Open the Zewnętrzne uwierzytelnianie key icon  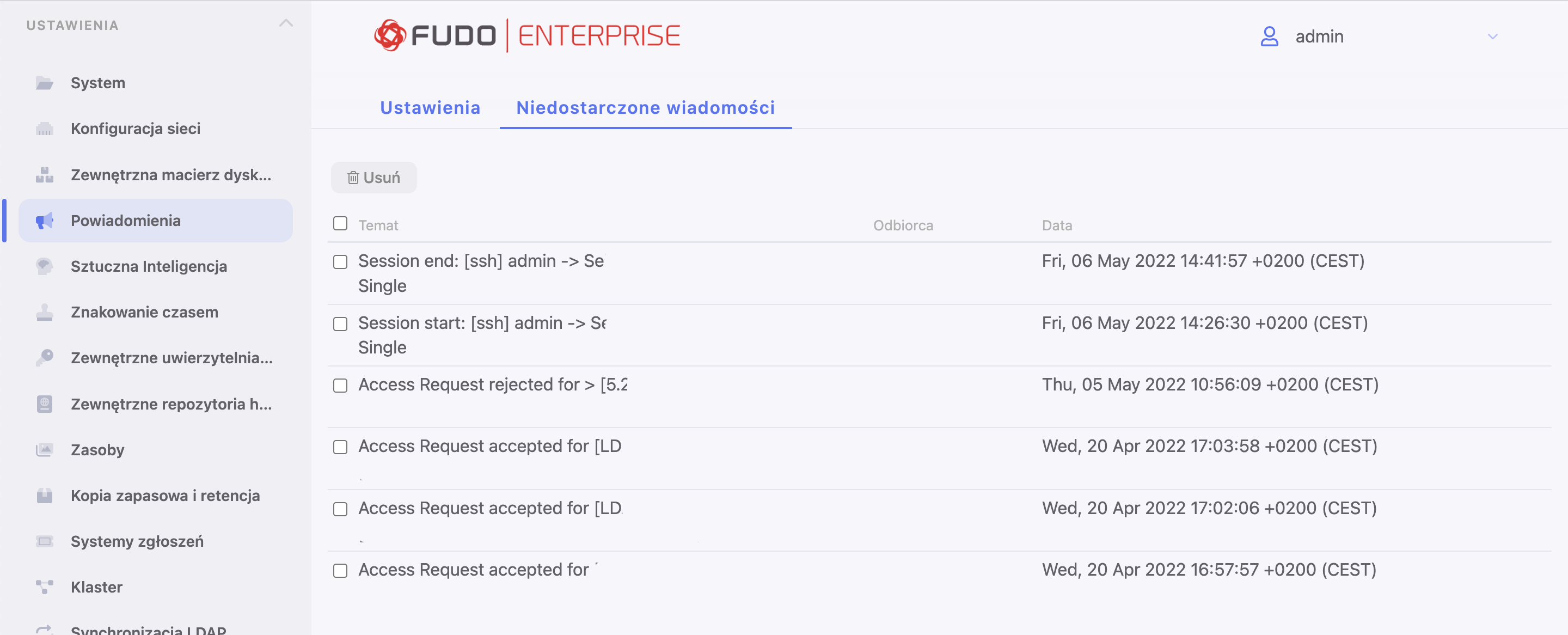point(45,357)
